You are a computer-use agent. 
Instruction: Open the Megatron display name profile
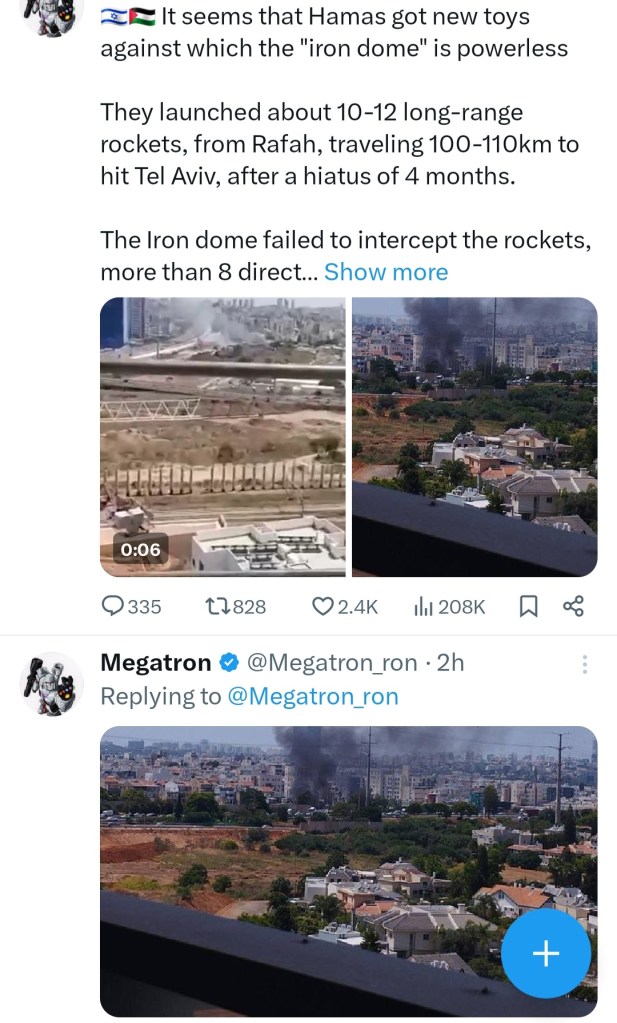[156, 663]
